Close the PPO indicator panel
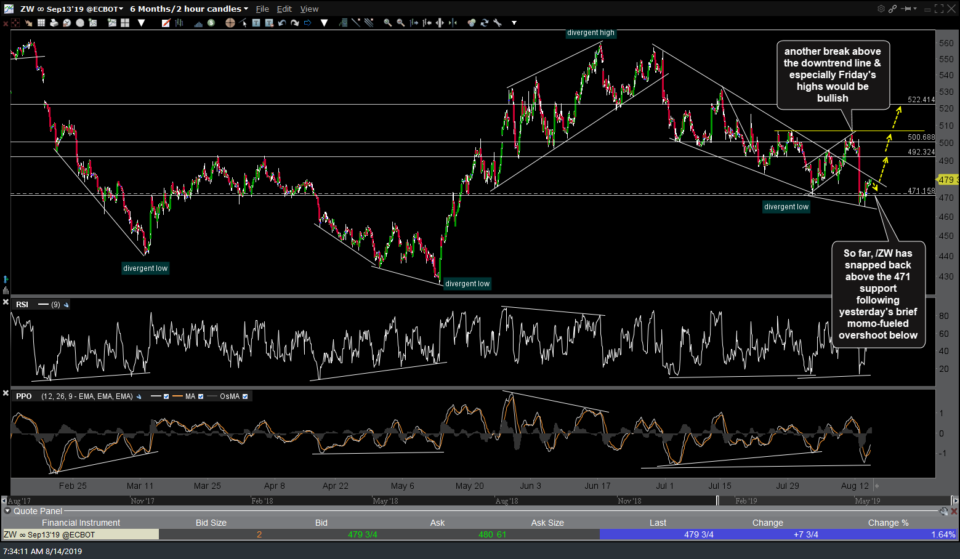The height and width of the screenshot is (559, 960). click(x=8, y=396)
